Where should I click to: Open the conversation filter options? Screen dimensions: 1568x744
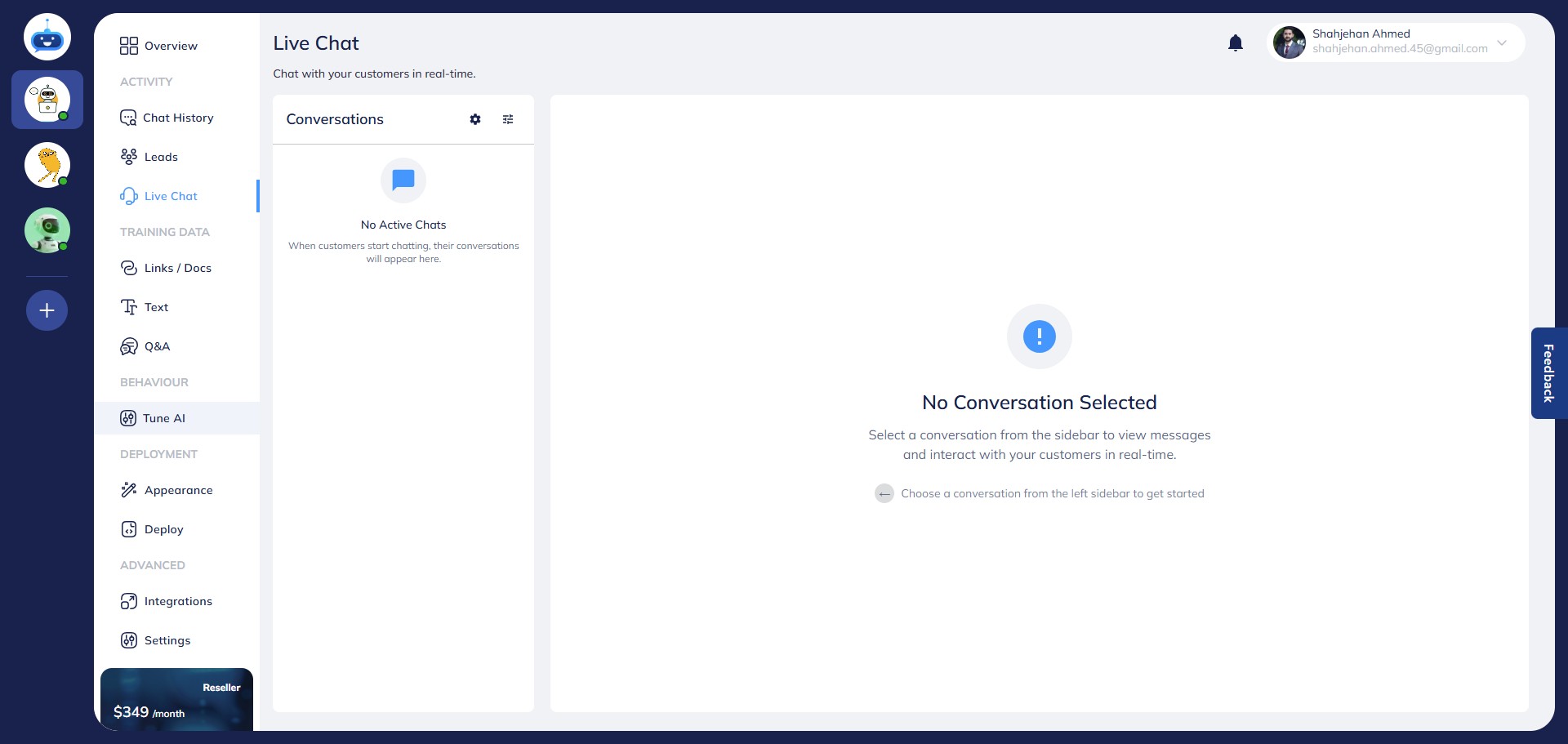coord(508,119)
